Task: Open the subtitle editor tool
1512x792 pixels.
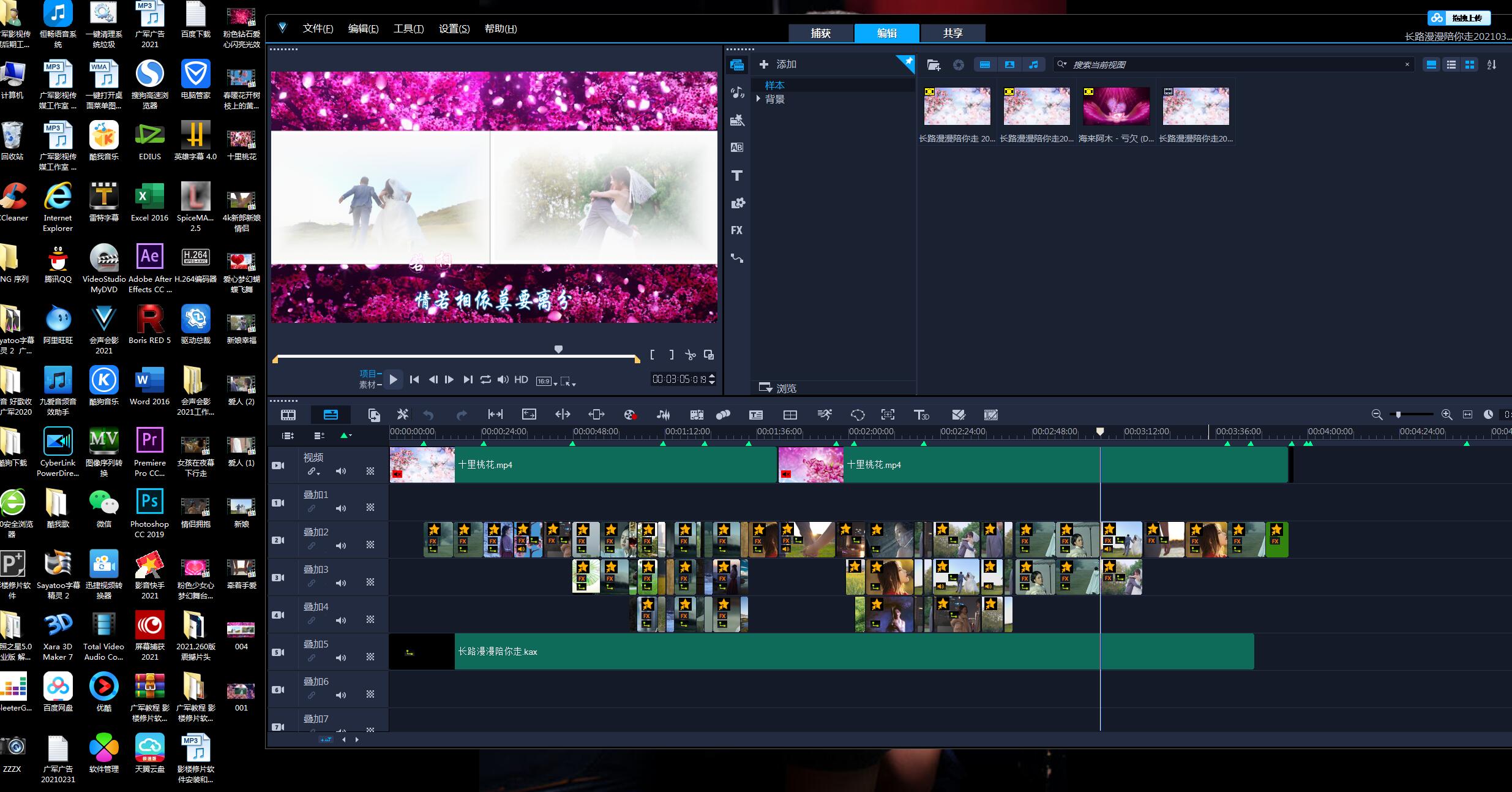Action: coord(756,415)
